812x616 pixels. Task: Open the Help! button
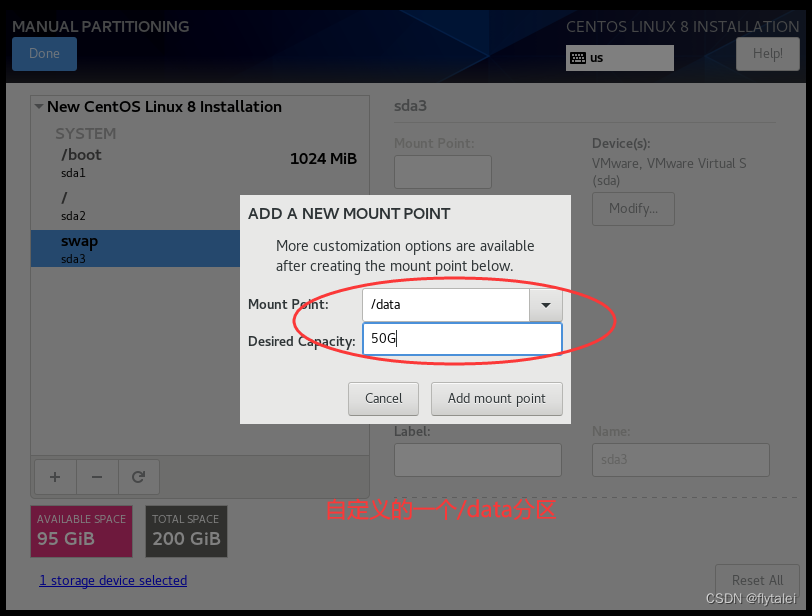click(x=767, y=54)
